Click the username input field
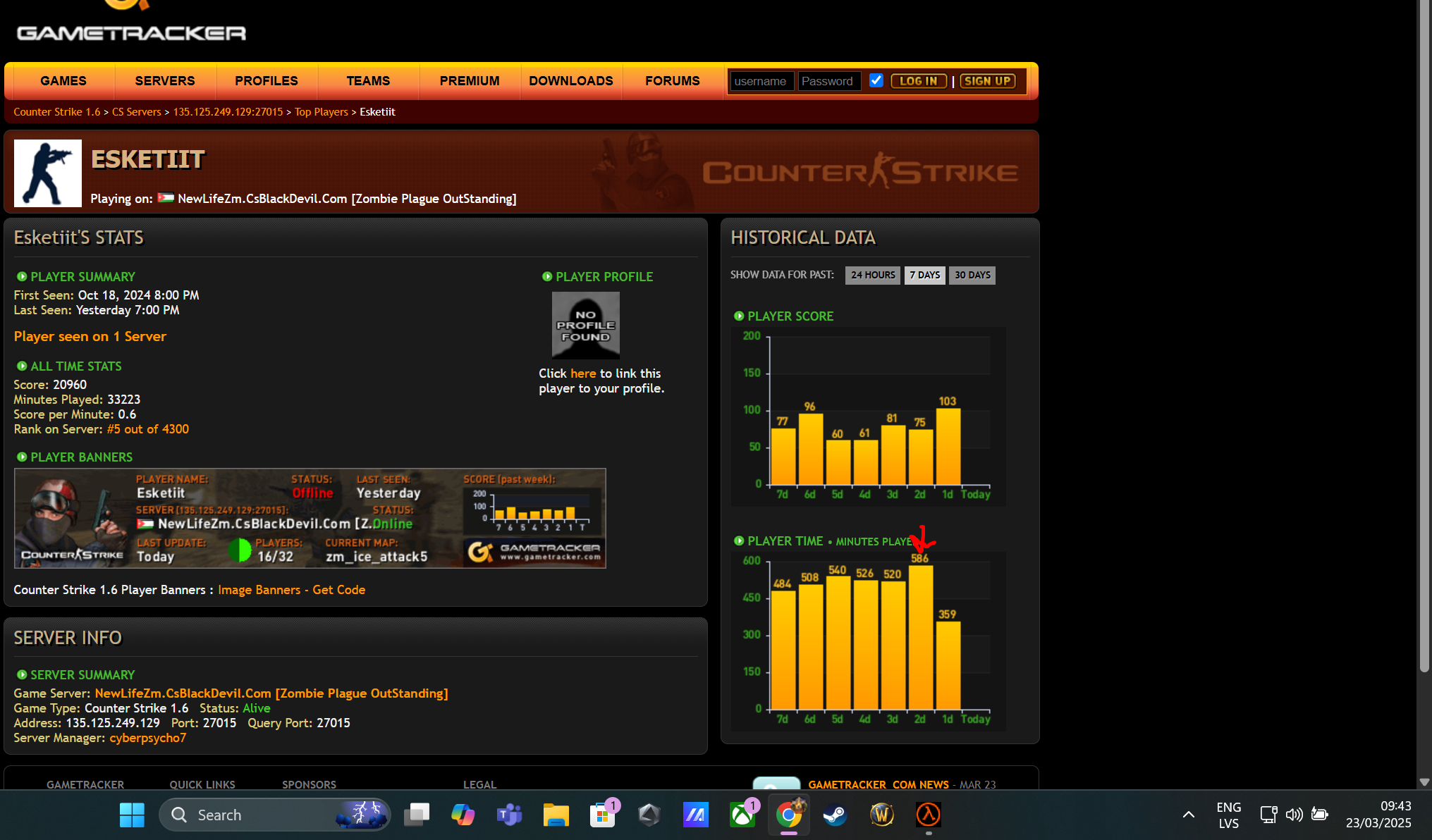The height and width of the screenshot is (840, 1432). [x=762, y=81]
